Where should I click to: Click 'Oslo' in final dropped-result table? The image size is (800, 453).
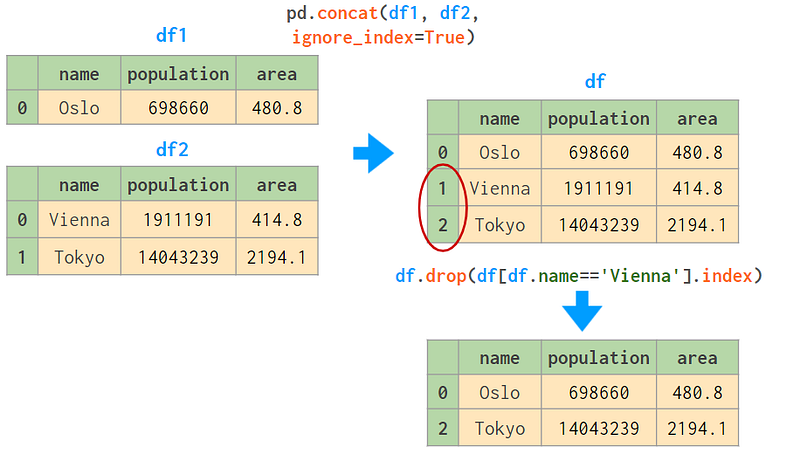tap(499, 392)
